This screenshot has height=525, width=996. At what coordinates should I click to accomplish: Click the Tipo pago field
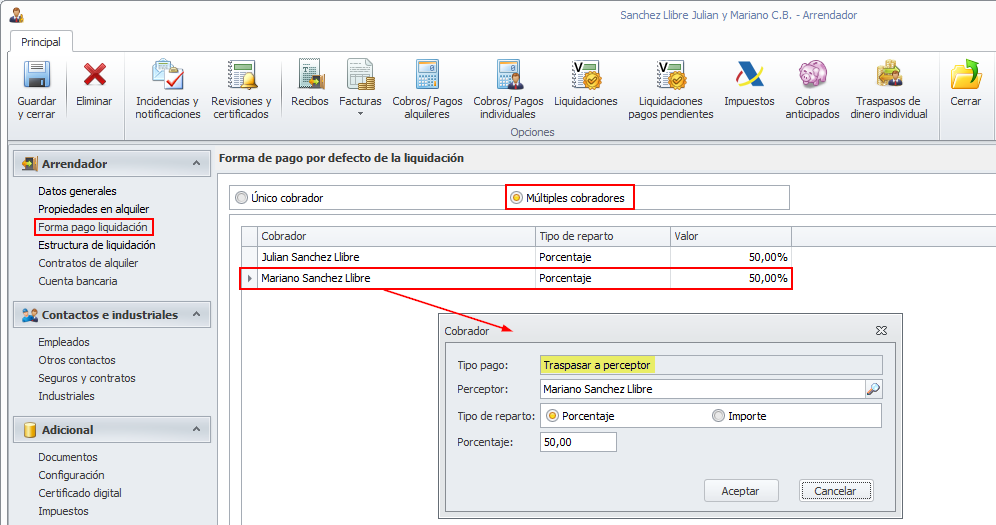pos(711,365)
